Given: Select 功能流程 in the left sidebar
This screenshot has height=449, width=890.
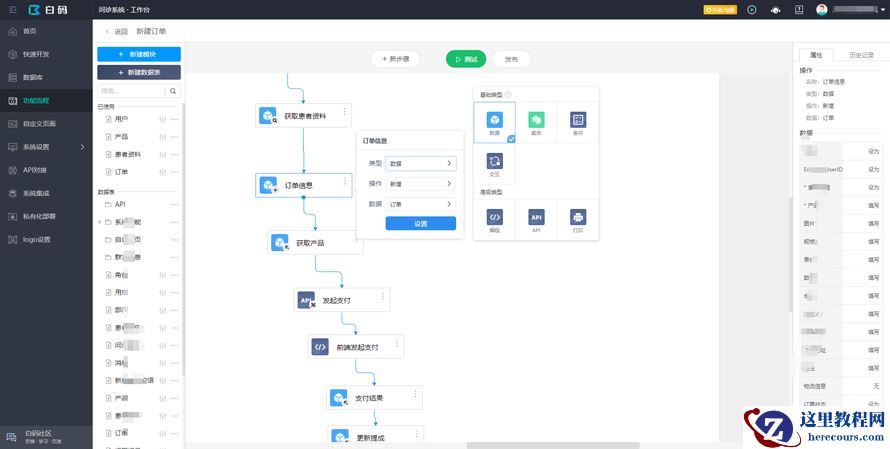Looking at the screenshot, I should [x=46, y=100].
